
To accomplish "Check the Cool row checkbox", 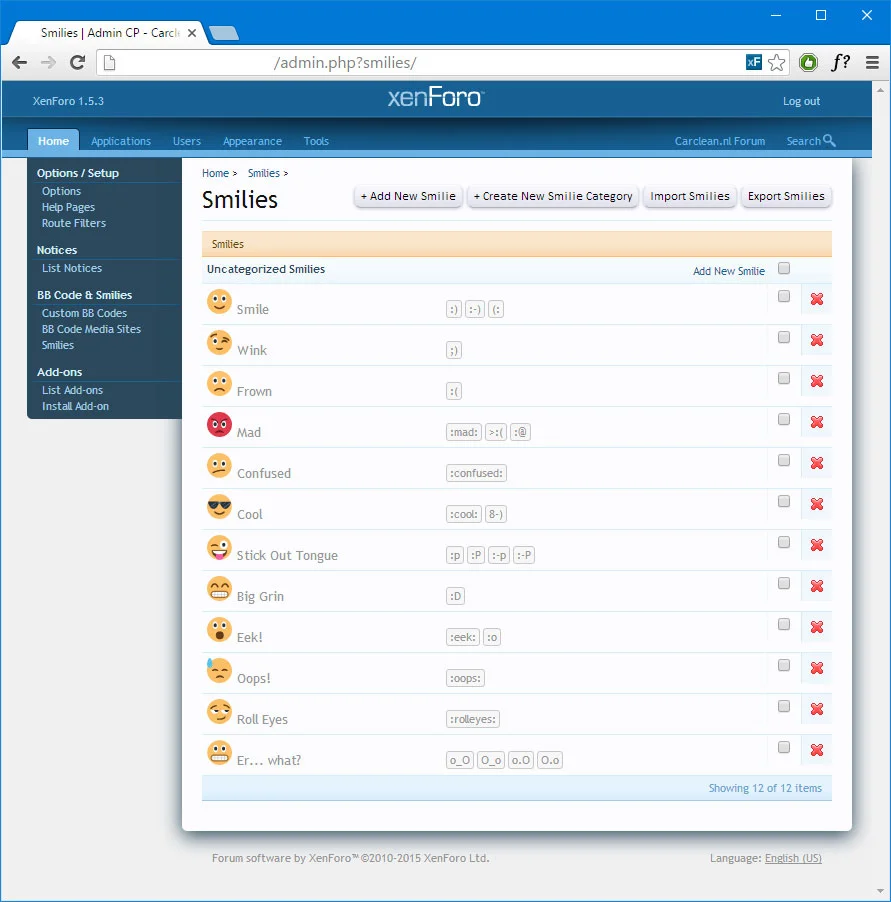I will (783, 501).
